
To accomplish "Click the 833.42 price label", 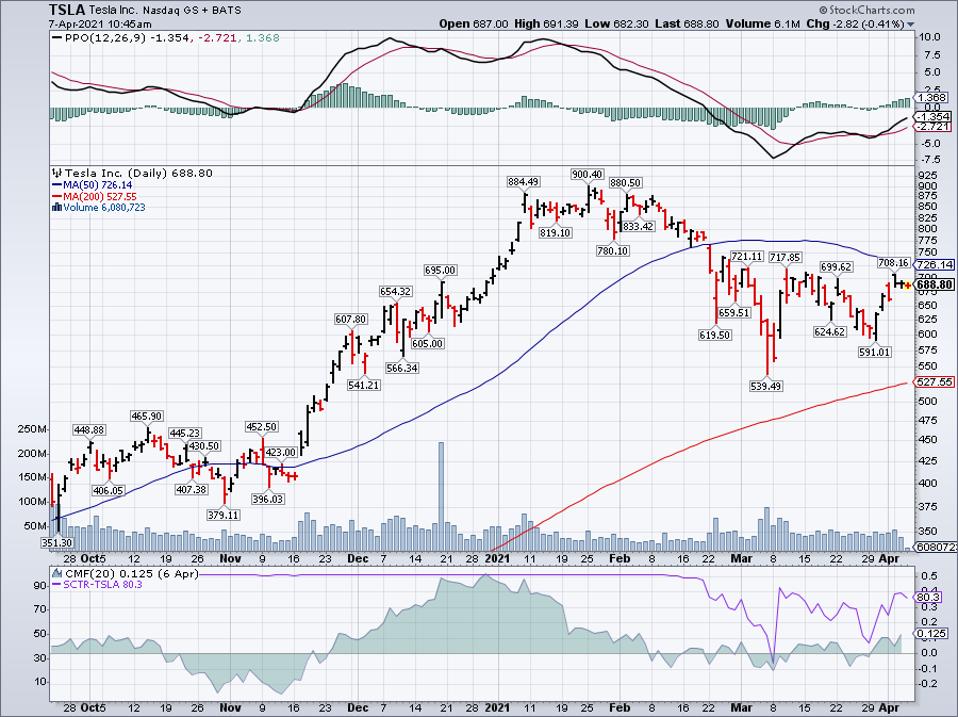I will [638, 226].
